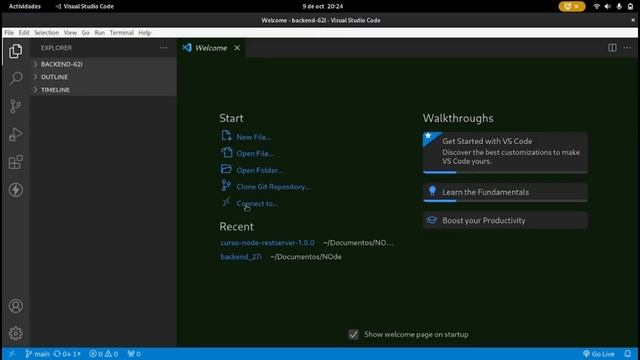Screen dimensions: 640x360
Task: Toggle Show welcome page on startup checkbox
Action: click(x=353, y=334)
